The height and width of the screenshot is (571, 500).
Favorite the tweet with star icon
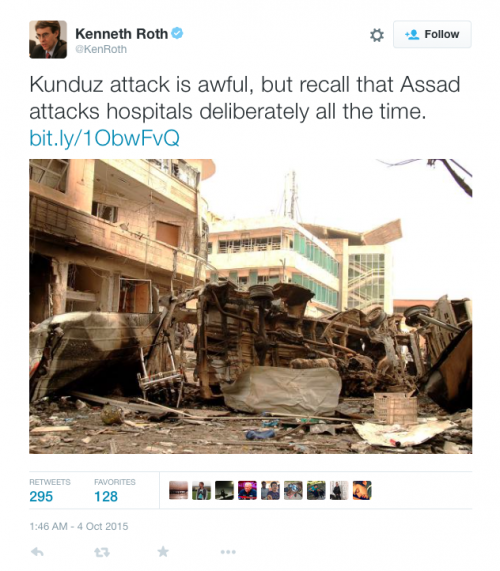[163, 552]
